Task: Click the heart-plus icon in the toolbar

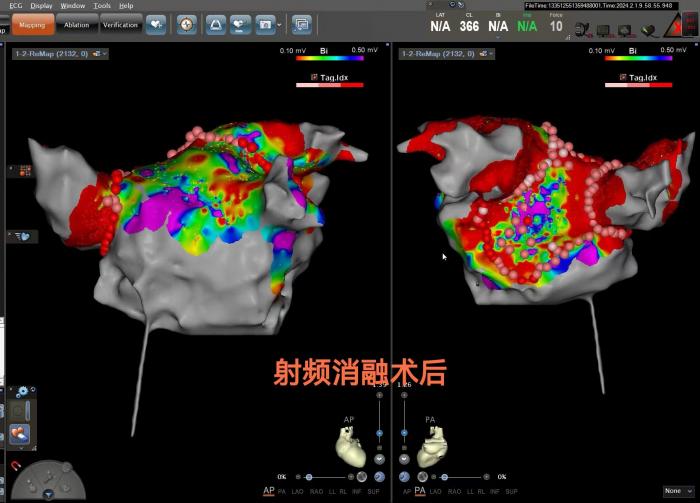Action: coord(156,24)
